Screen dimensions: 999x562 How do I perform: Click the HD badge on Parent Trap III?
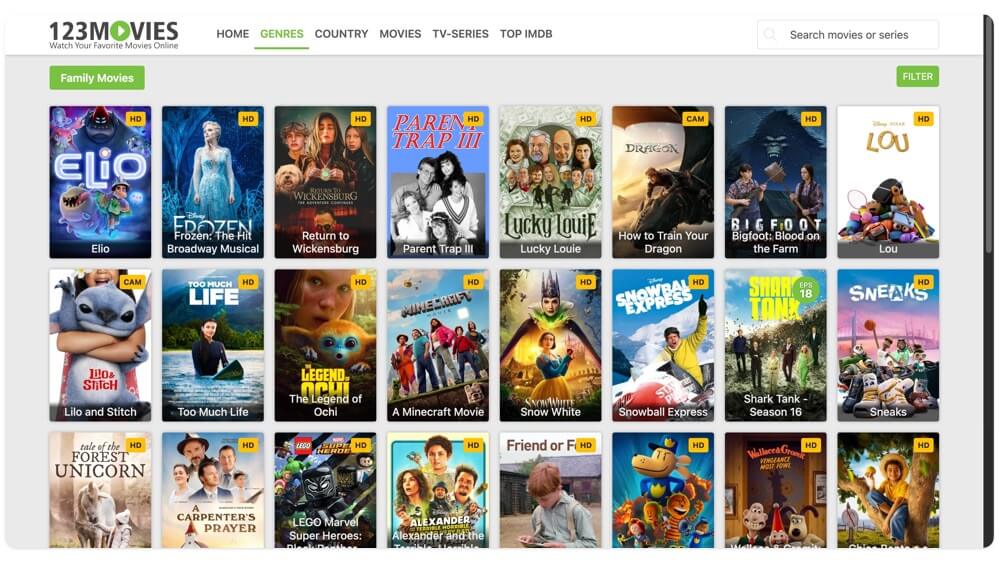tap(473, 119)
